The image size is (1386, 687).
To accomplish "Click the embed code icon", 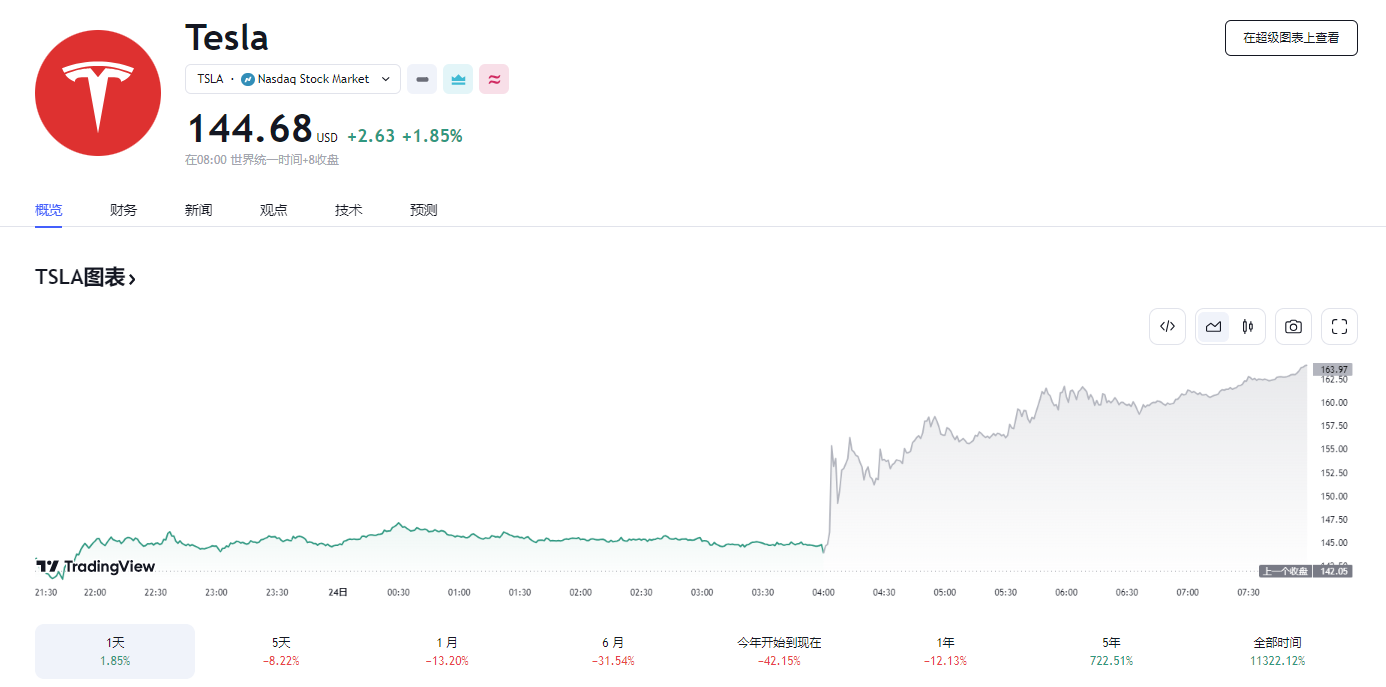I will click(x=1167, y=326).
